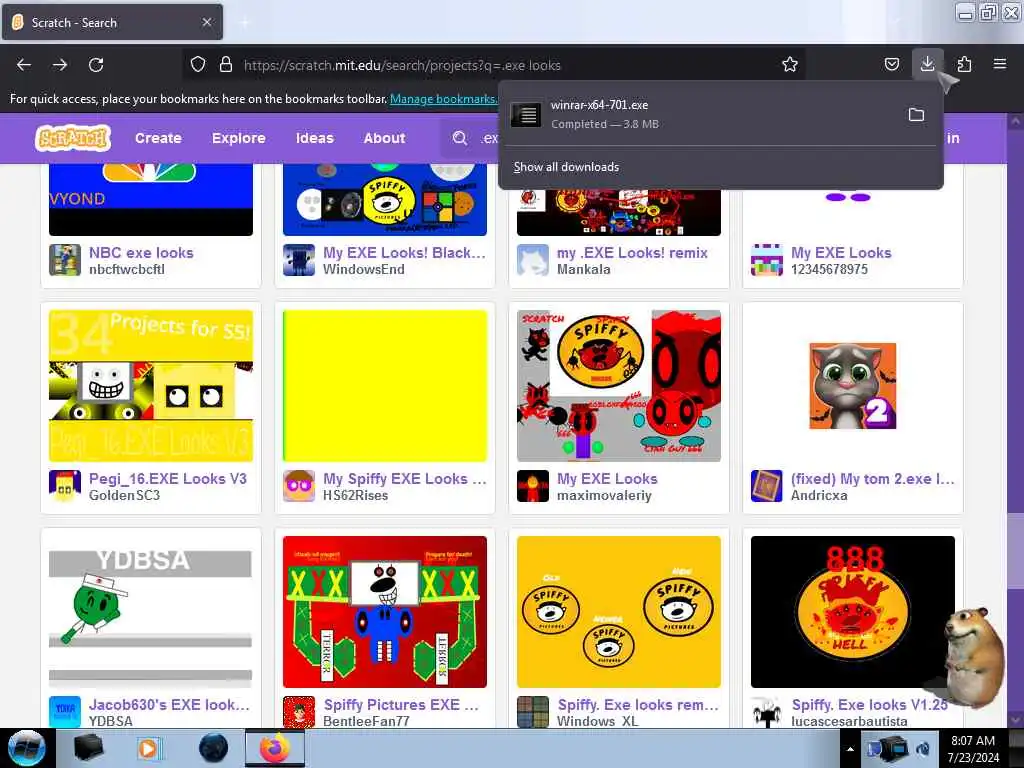1024x768 pixels.
Task: Save page to Pocket
Action: click(891, 65)
